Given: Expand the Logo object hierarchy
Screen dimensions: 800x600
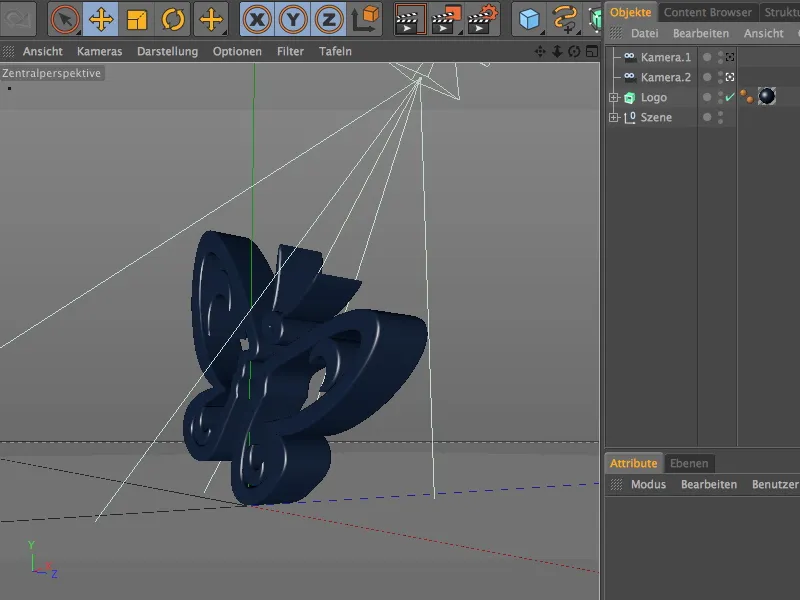Looking at the screenshot, I should click(x=614, y=97).
